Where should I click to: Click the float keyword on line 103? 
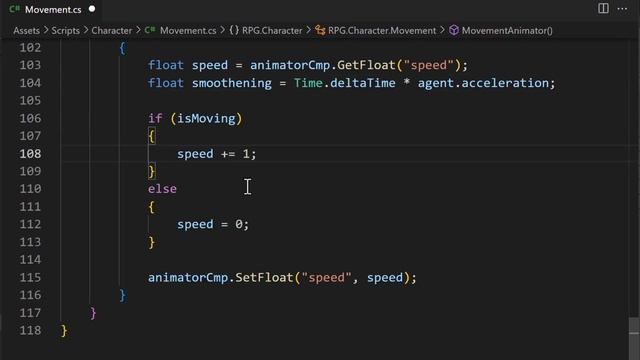pyautogui.click(x=166, y=65)
